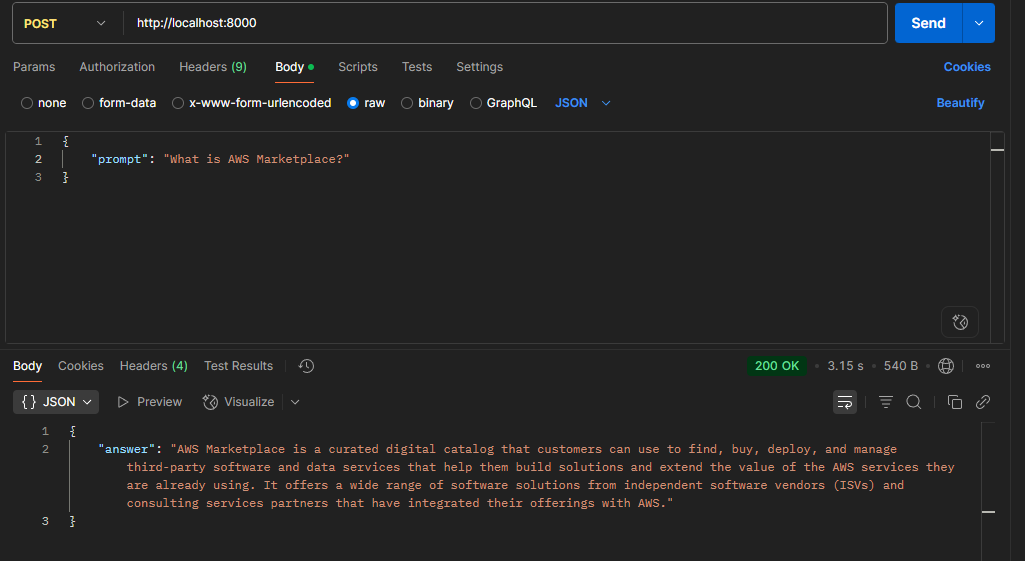Click the prompt line in request editor

(x=220, y=159)
